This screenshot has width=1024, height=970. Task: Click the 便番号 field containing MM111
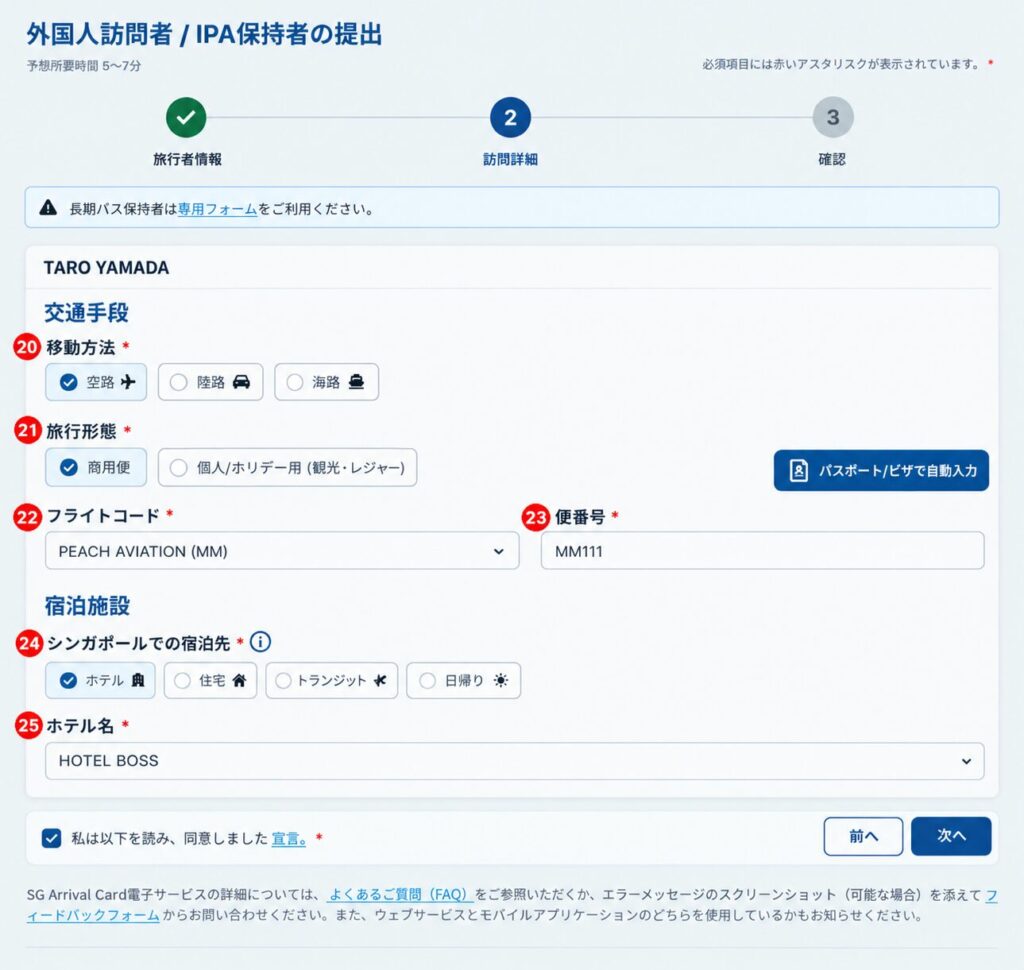762,551
